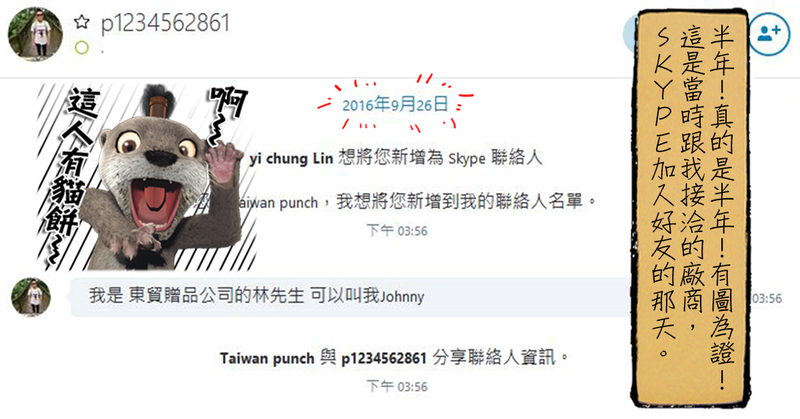This screenshot has height=419, width=800.
Task: Click the yi chung Lin sender name
Action: pos(291,159)
